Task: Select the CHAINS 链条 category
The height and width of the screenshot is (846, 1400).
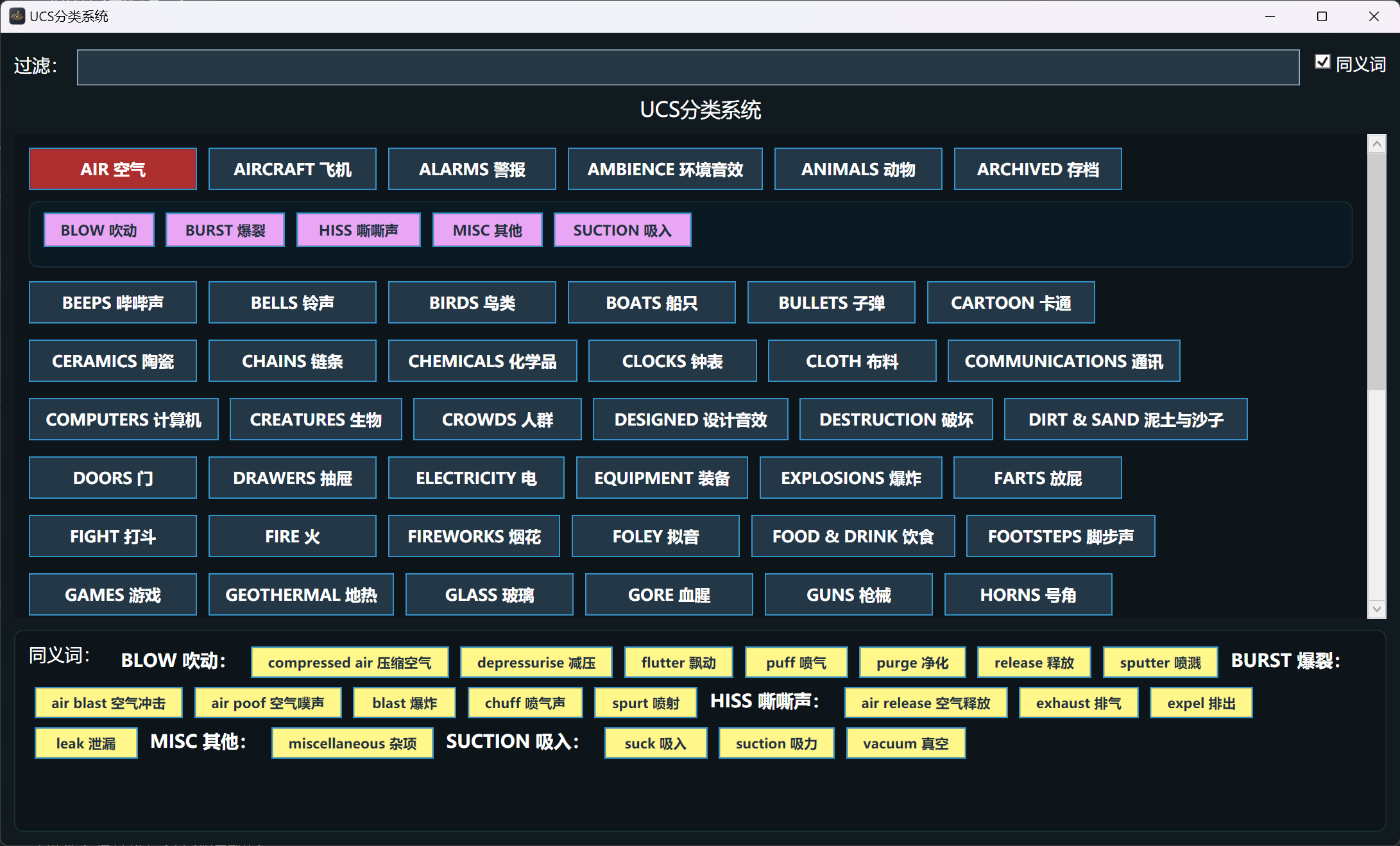Action: [x=293, y=361]
